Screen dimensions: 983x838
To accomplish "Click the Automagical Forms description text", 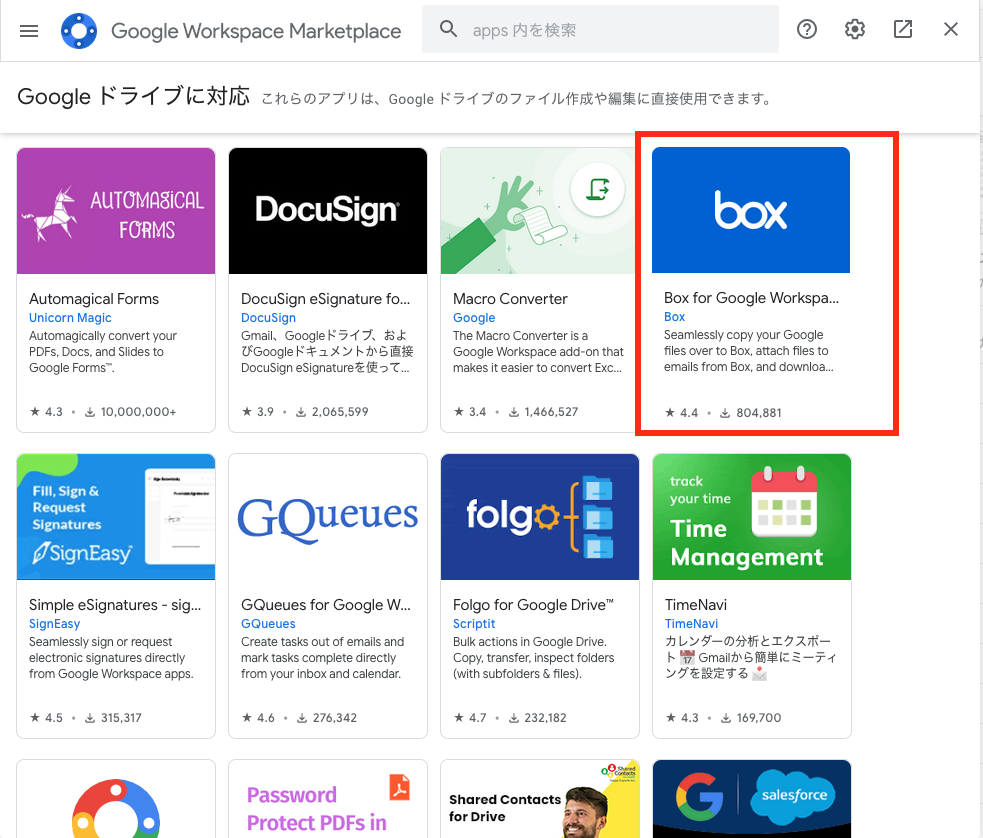I will point(103,352).
